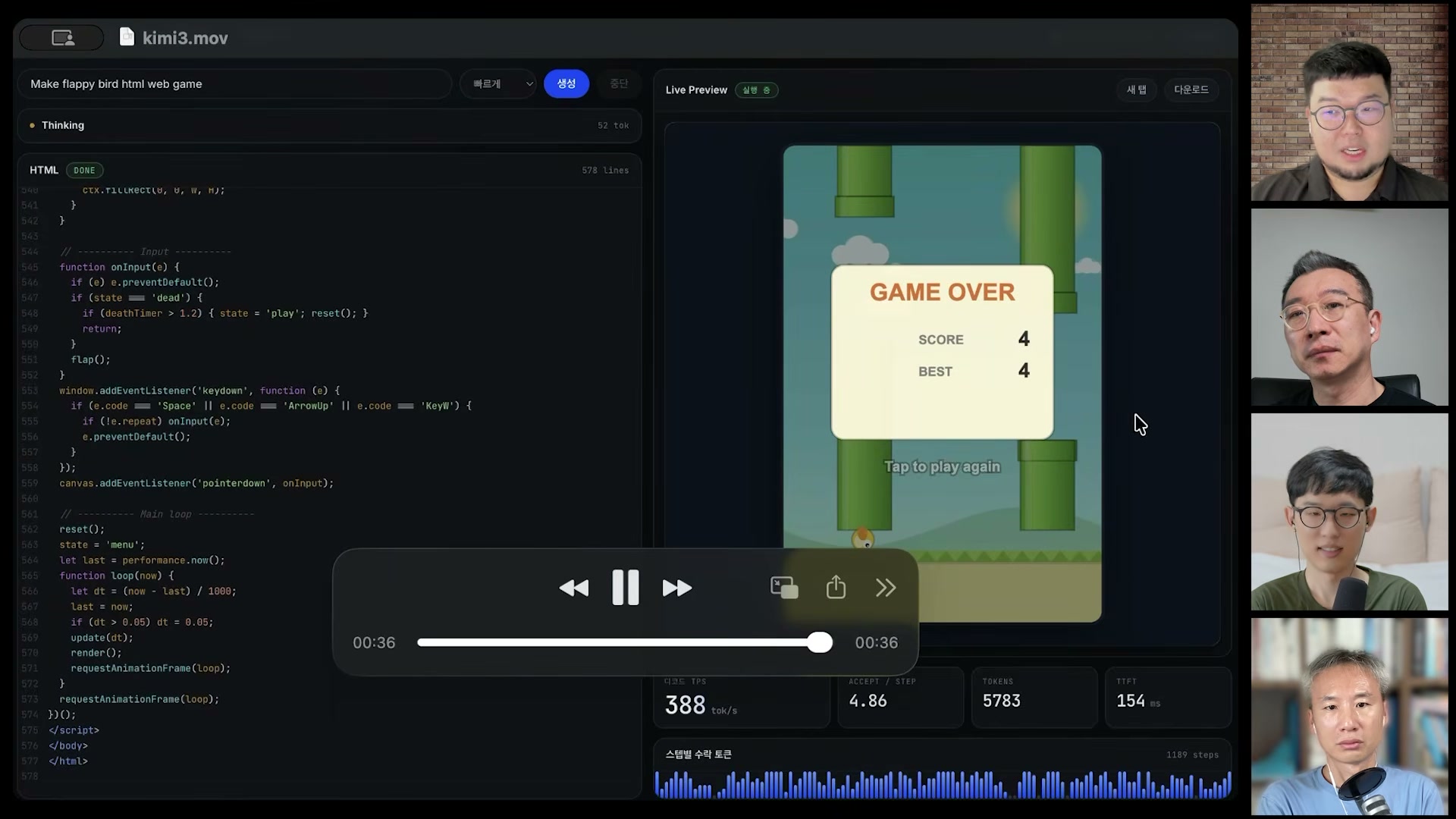Select the participant in front of the brick wall

[x=1349, y=102]
